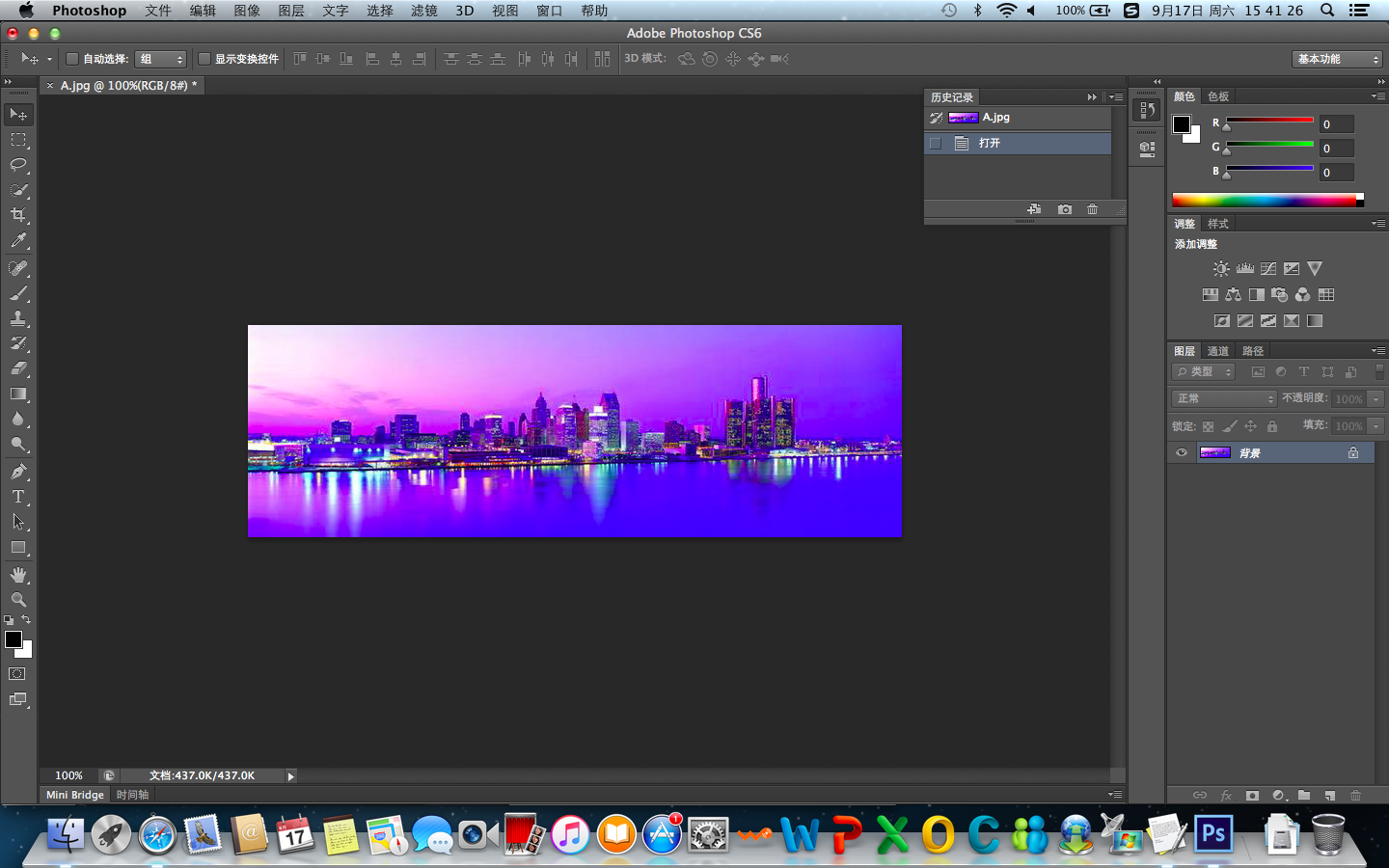Image resolution: width=1389 pixels, height=868 pixels.
Task: Enable the 自动选择 checkbox
Action: [71, 59]
